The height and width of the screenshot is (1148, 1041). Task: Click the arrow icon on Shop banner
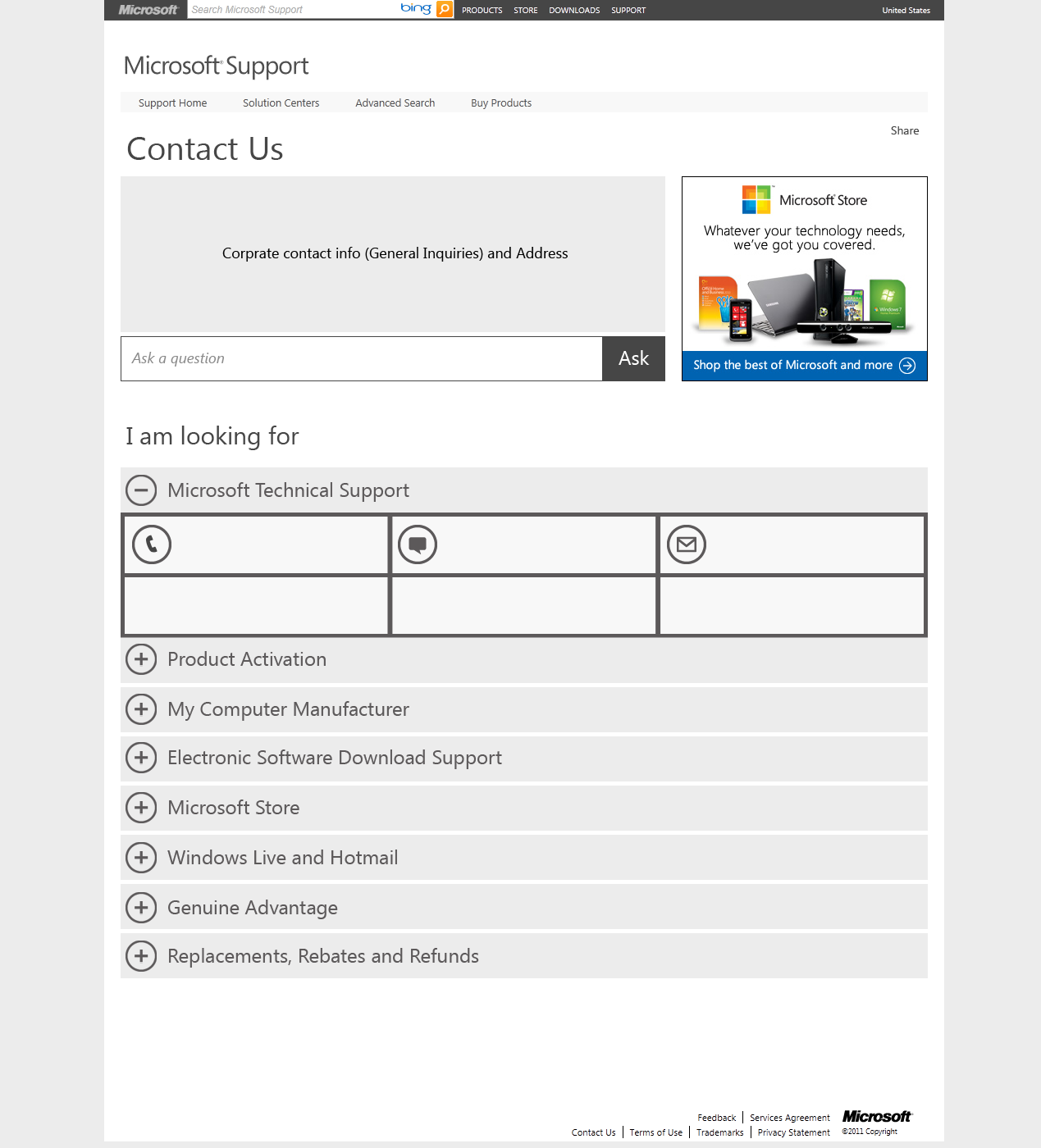coord(907,366)
